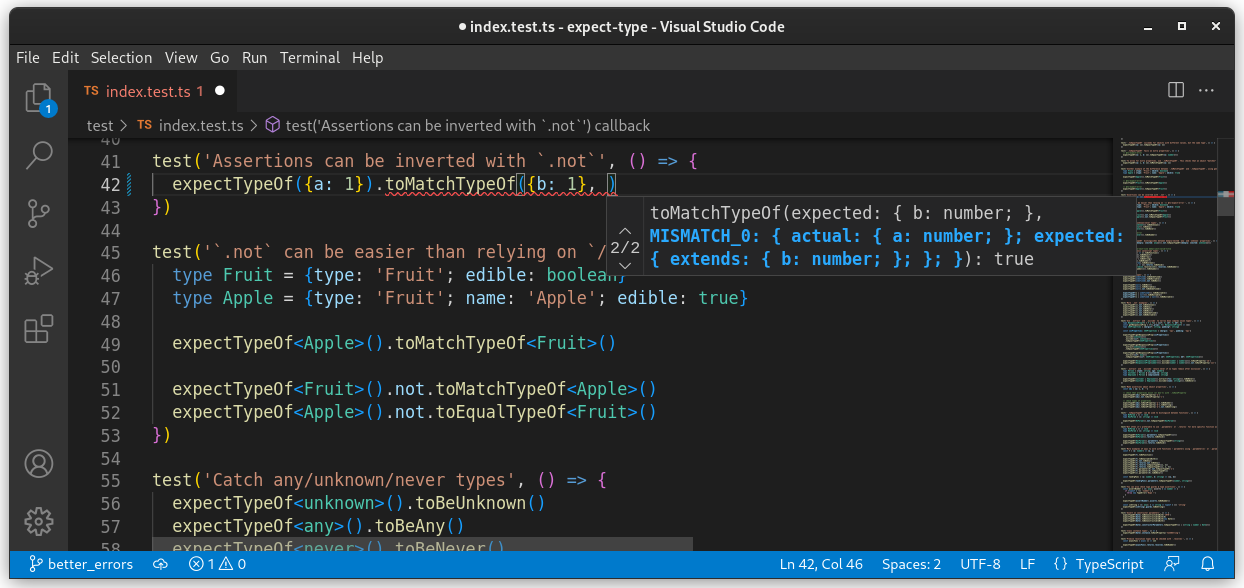Change file encoding UTF-8

(980, 564)
